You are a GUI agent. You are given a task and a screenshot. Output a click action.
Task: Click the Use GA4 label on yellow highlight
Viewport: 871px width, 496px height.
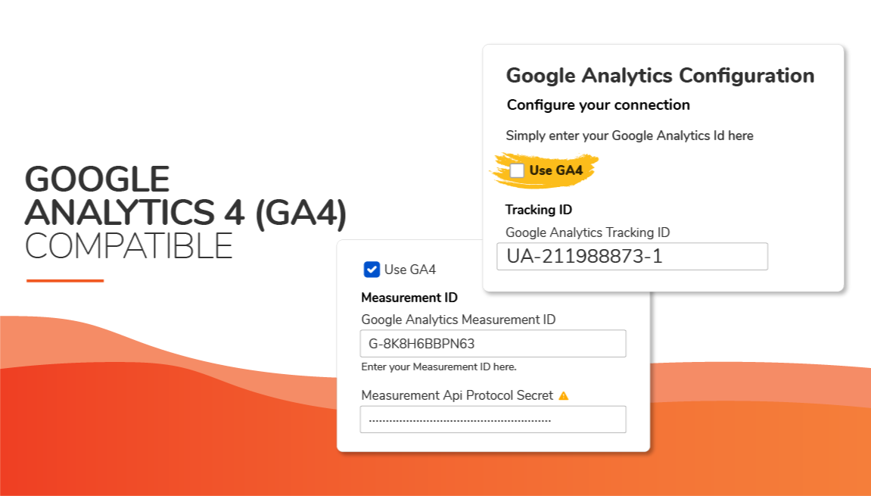pyautogui.click(x=556, y=171)
